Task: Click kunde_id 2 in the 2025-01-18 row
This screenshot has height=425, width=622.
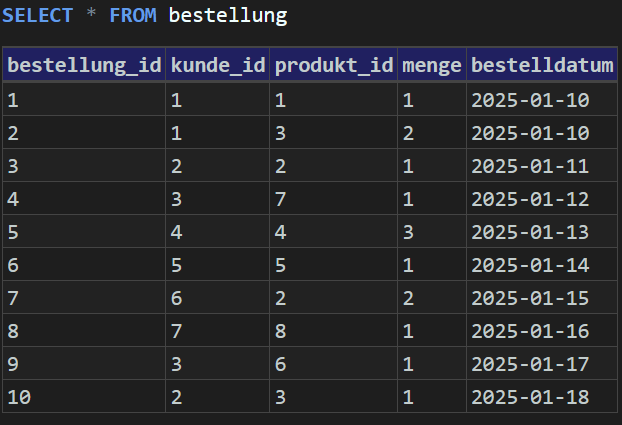Action: pos(217,397)
